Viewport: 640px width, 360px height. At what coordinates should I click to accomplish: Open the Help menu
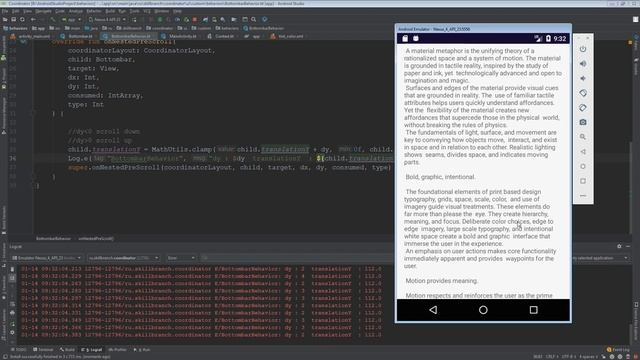point(177,11)
